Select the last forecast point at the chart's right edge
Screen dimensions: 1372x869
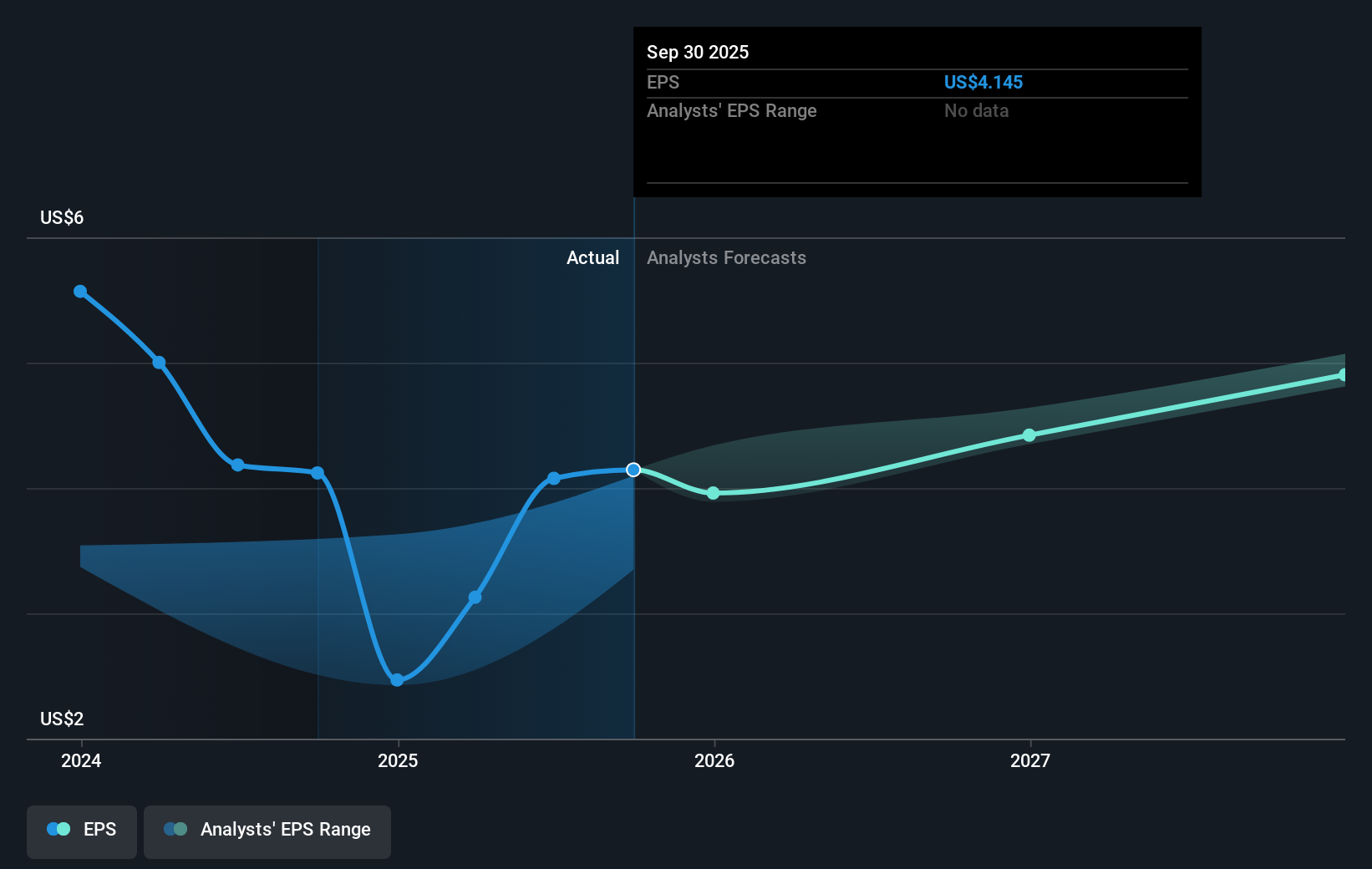point(1343,375)
